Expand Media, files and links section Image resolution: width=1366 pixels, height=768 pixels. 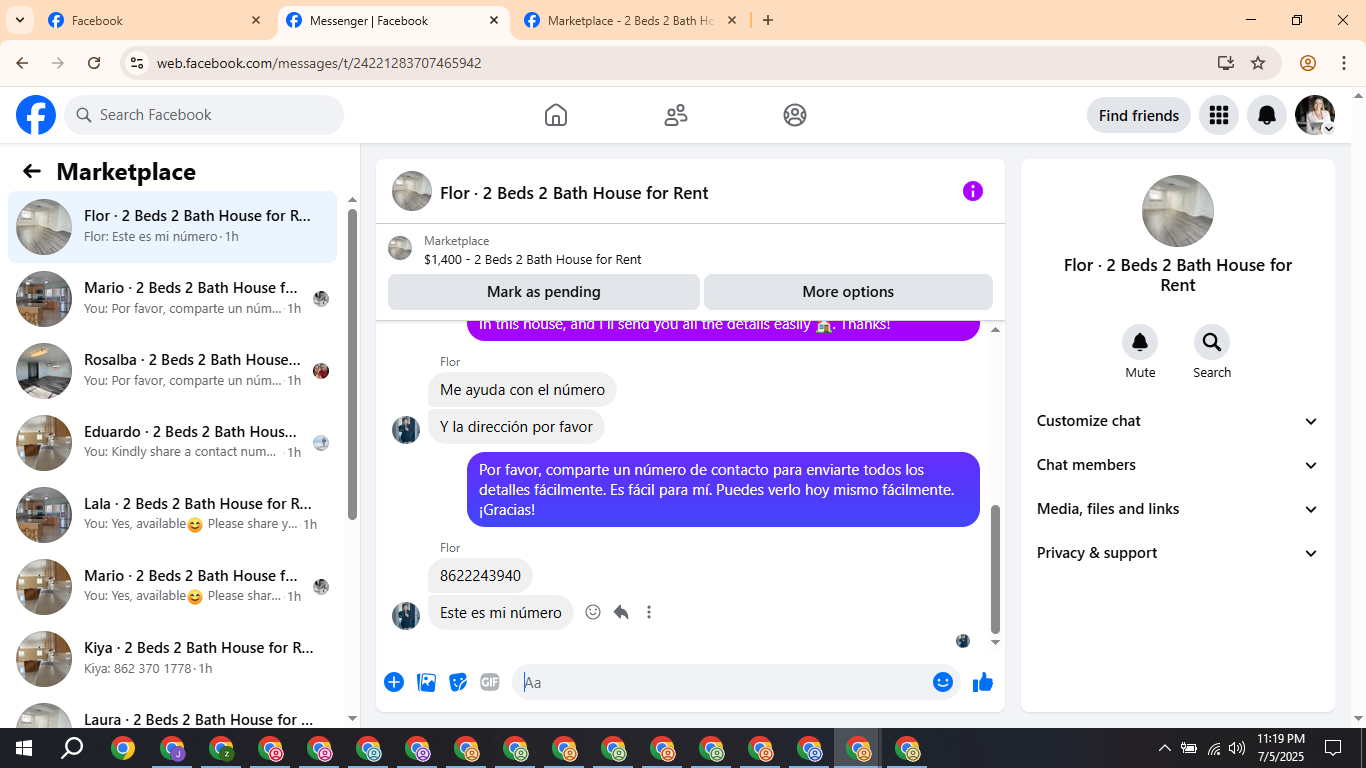point(1177,509)
